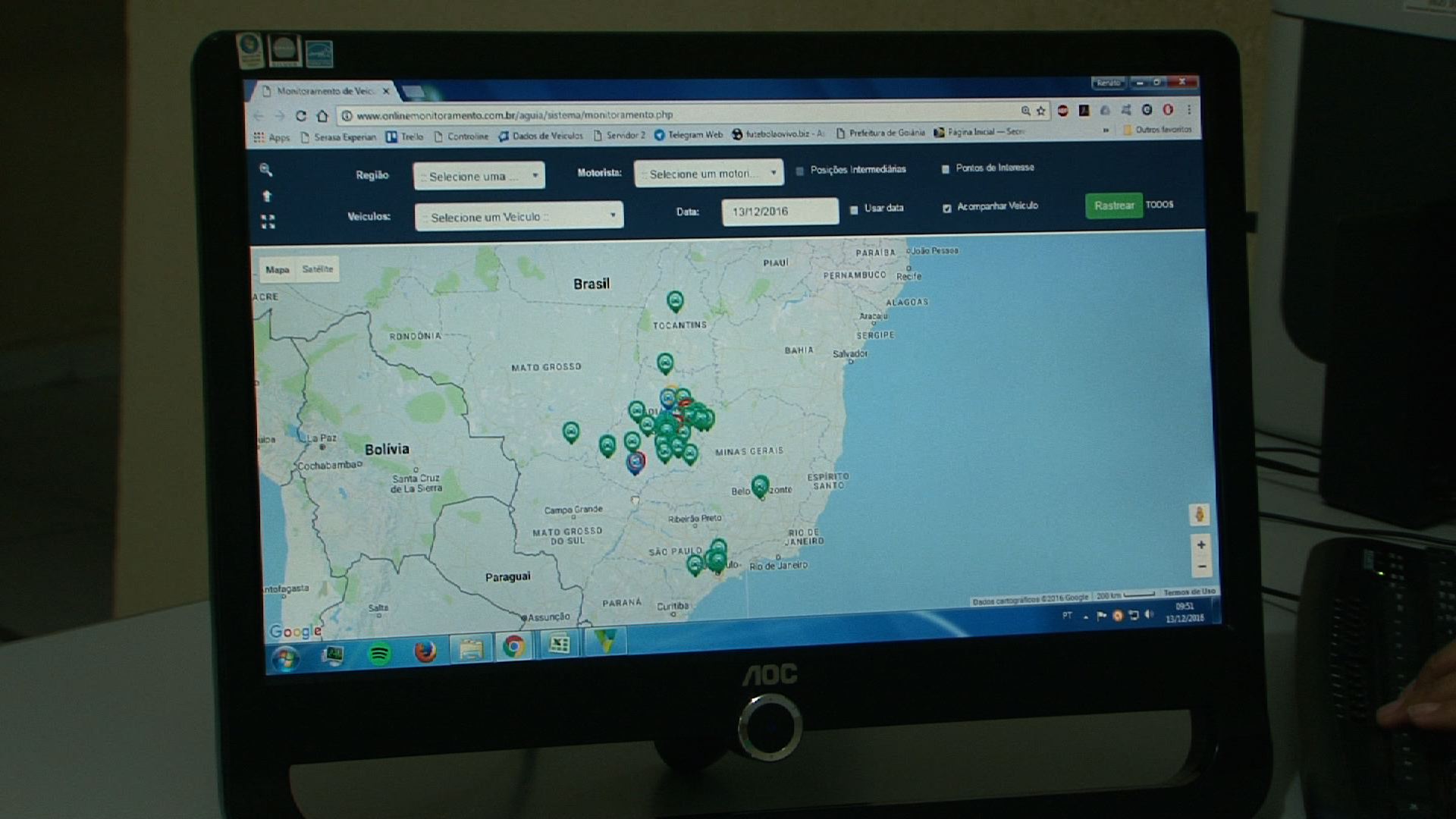Toggle the Pontos de Interesse checkbox

(x=945, y=169)
